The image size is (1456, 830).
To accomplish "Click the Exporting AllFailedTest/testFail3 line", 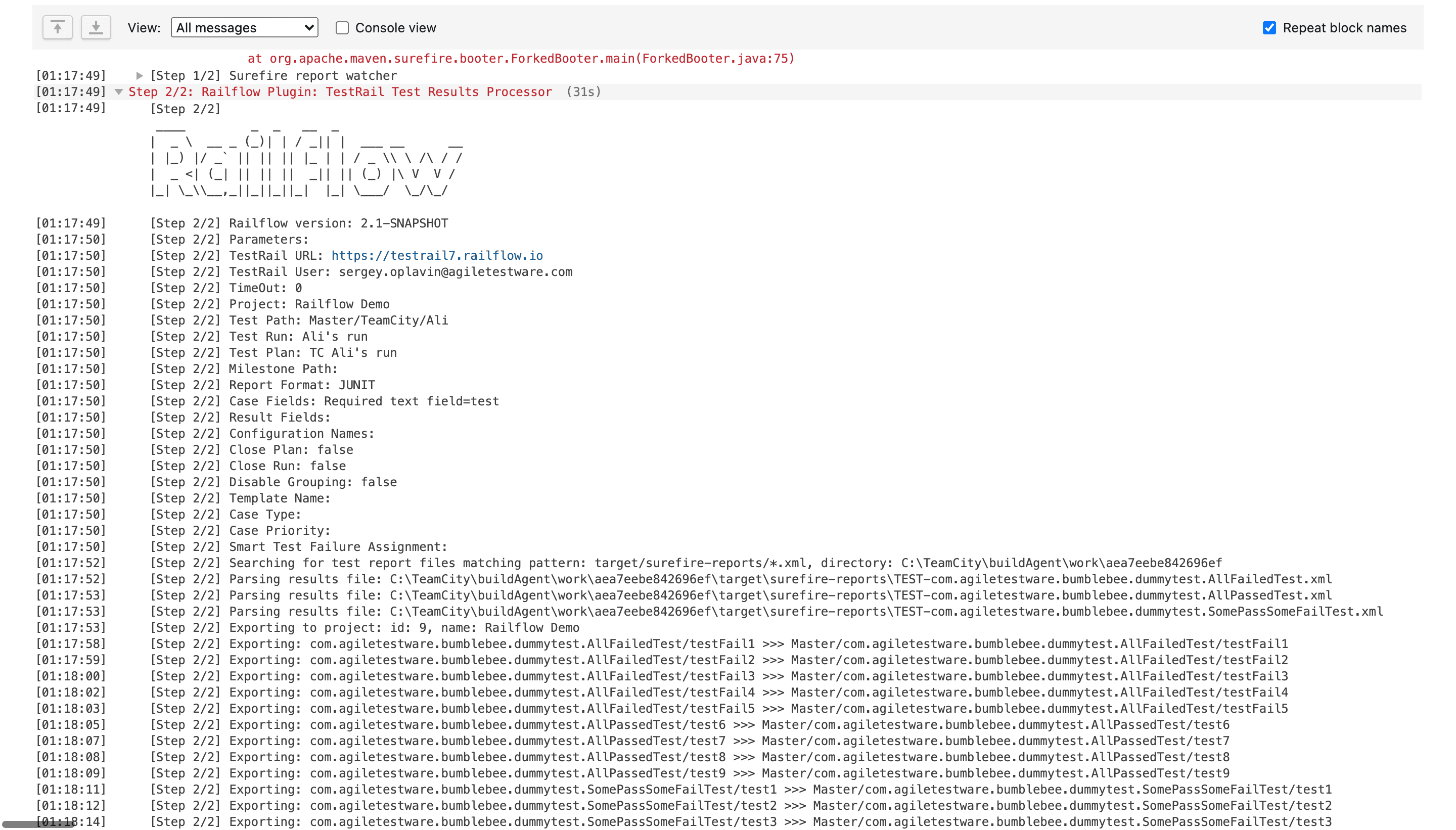I will click(759, 676).
